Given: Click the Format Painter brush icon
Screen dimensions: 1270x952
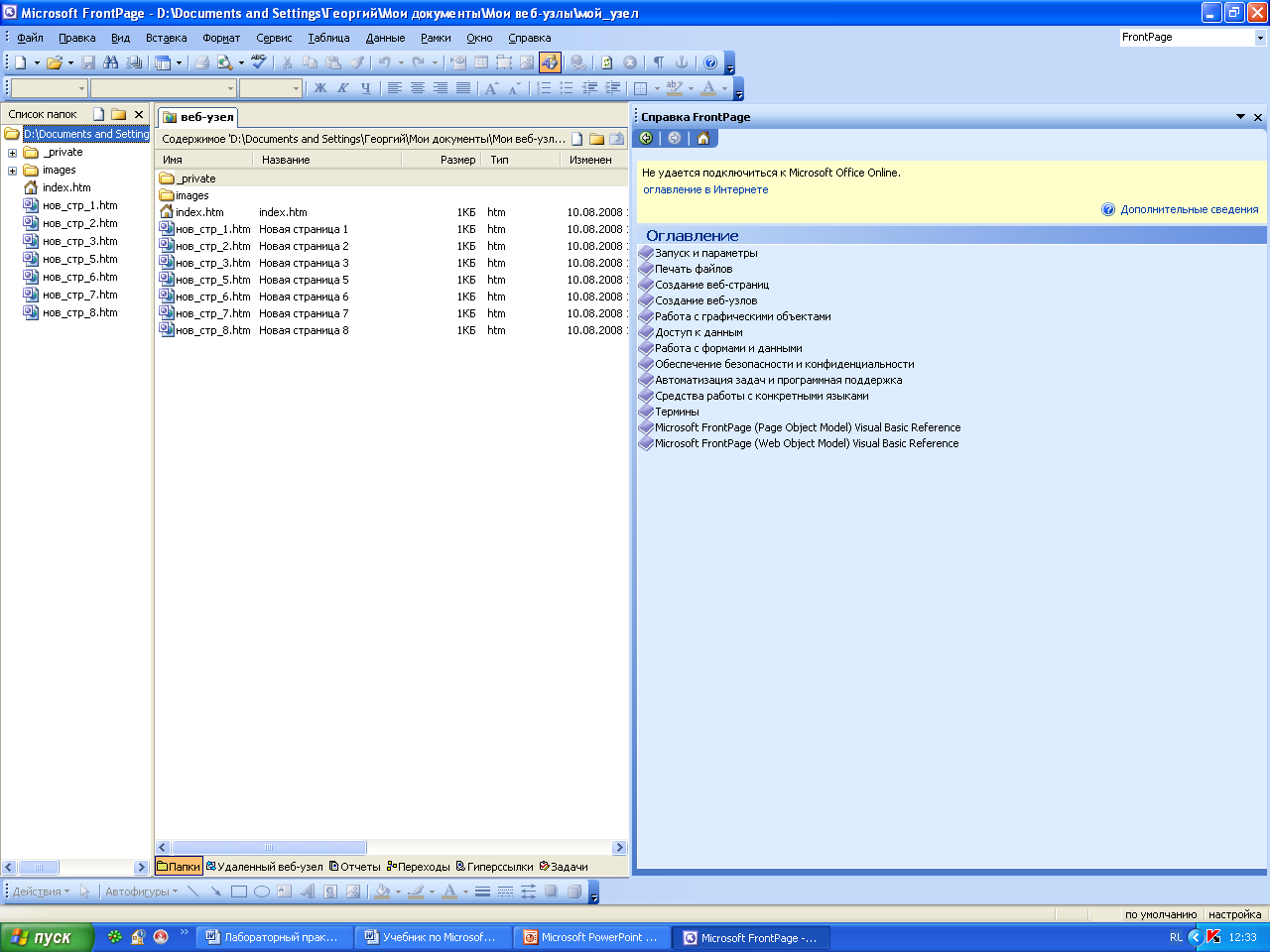Looking at the screenshot, I should [x=356, y=62].
